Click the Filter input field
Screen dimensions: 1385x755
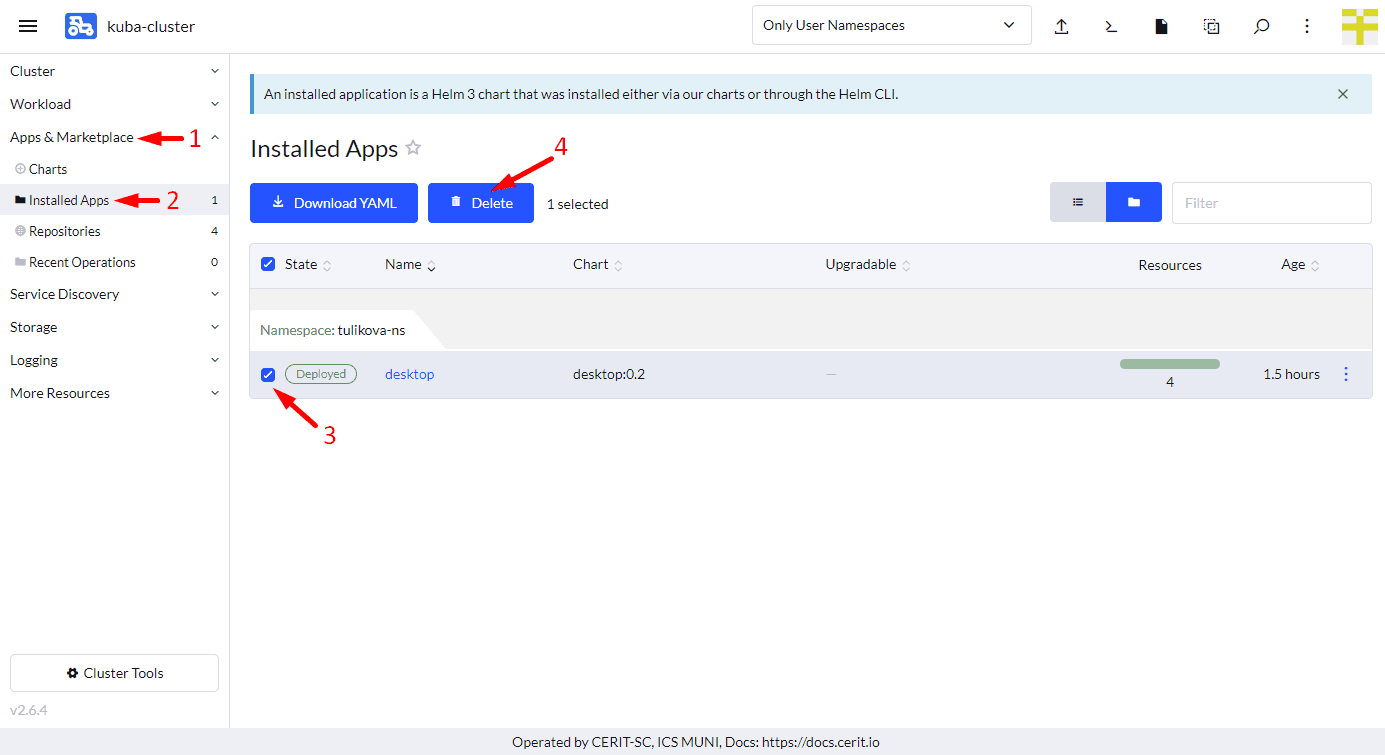[x=1271, y=203]
